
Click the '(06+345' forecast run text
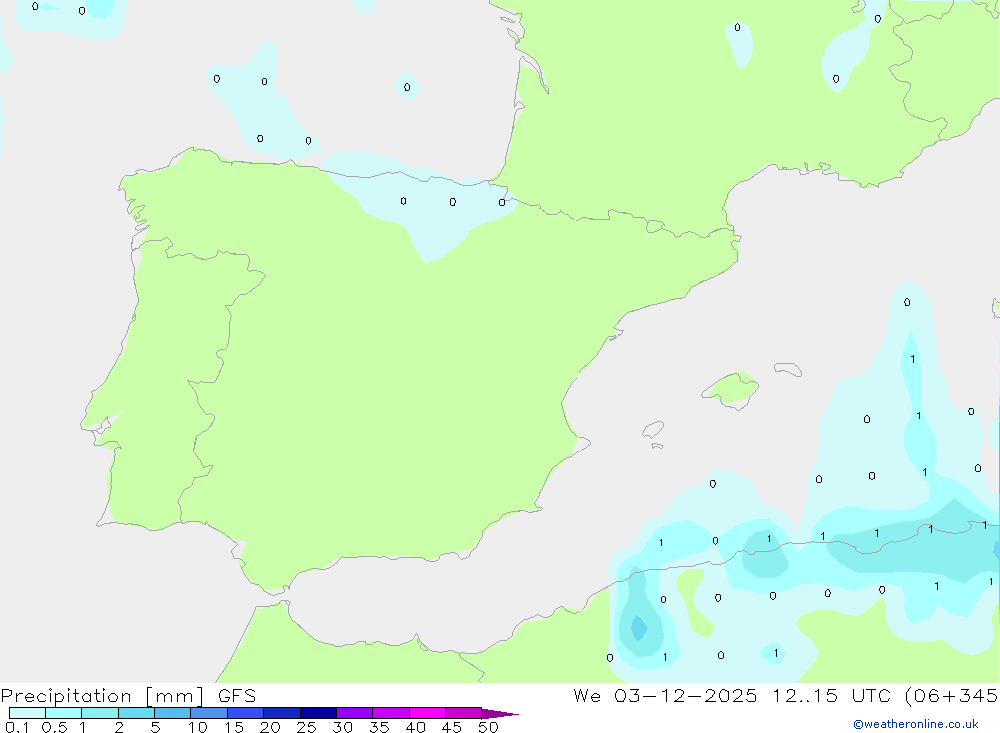click(x=952, y=695)
